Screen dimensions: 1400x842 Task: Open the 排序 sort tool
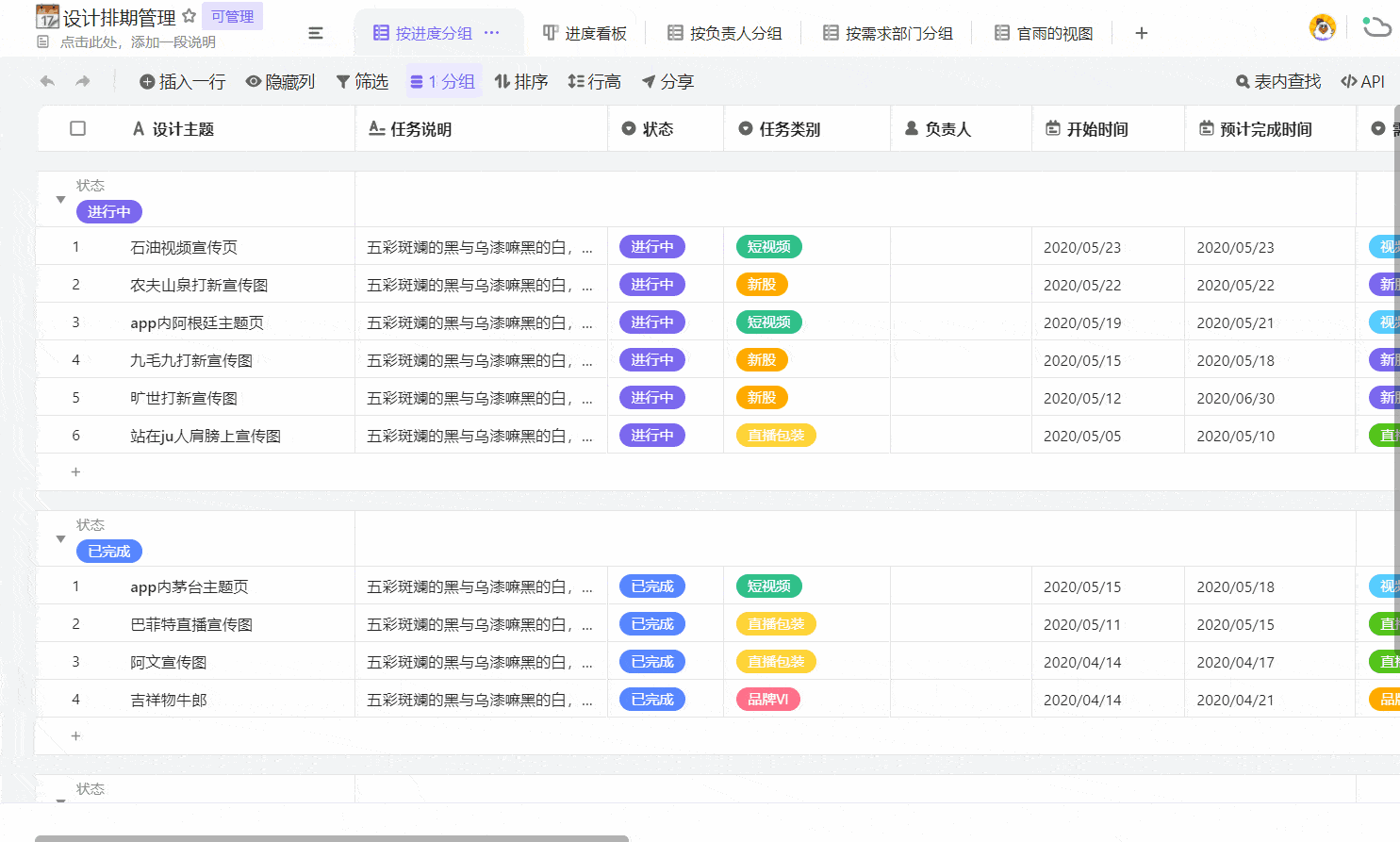tap(521, 82)
